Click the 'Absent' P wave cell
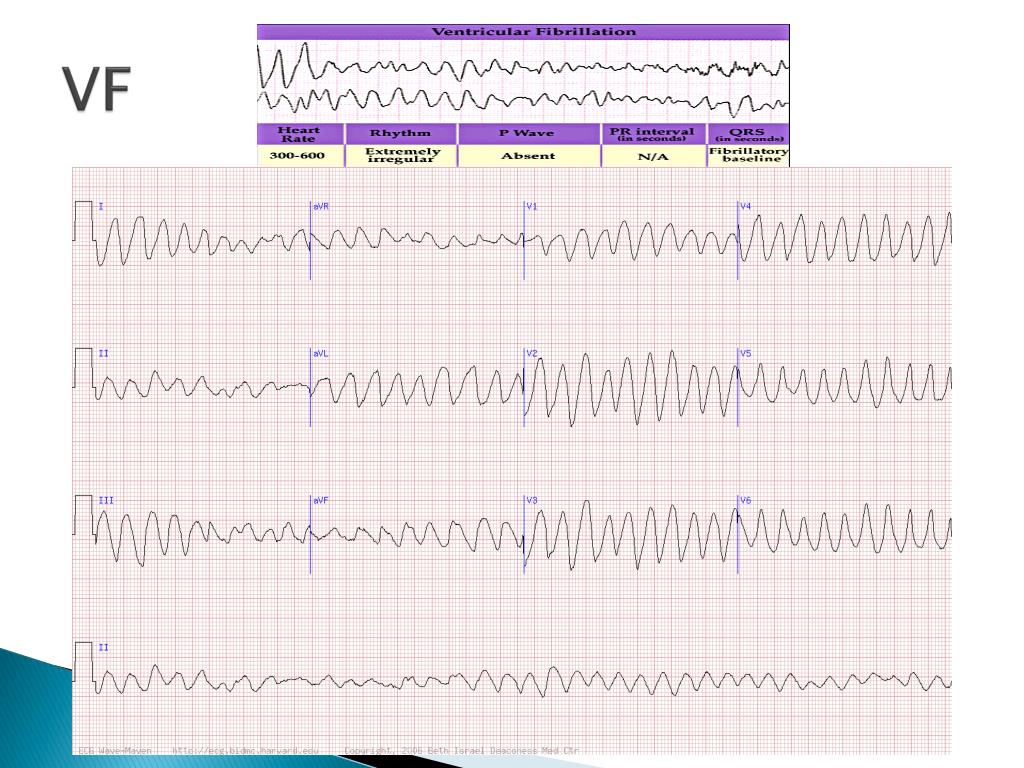 click(x=528, y=156)
